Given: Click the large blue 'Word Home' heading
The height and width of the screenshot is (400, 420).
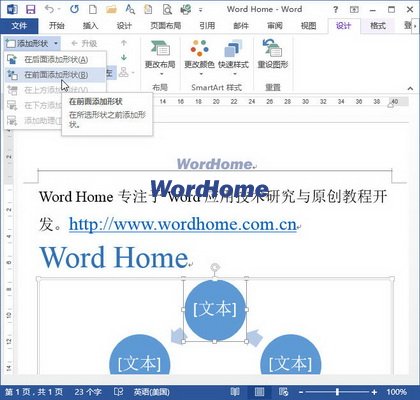Looking at the screenshot, I should pyautogui.click(x=114, y=258).
